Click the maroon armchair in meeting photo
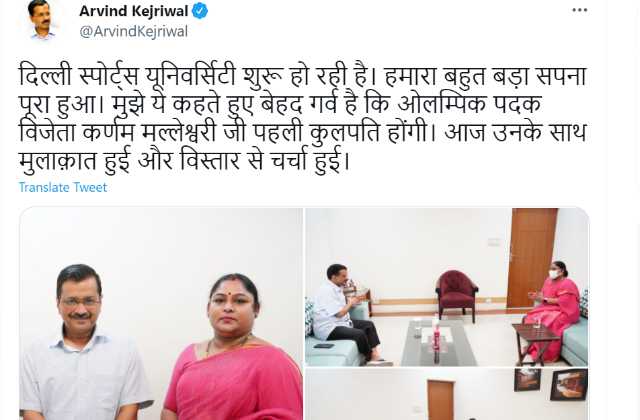 [456, 295]
